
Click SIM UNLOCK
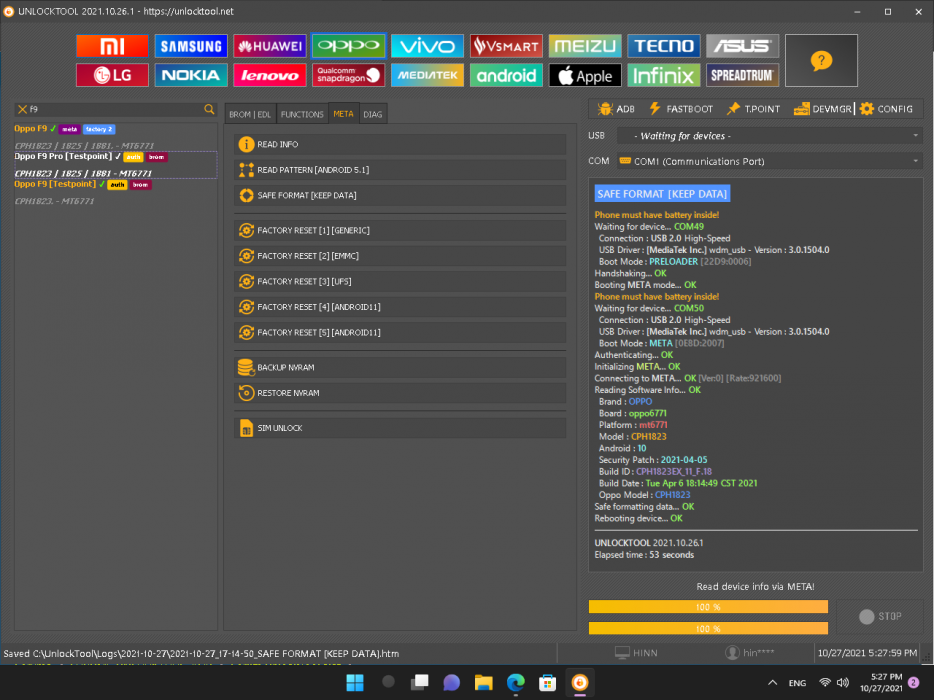400,428
